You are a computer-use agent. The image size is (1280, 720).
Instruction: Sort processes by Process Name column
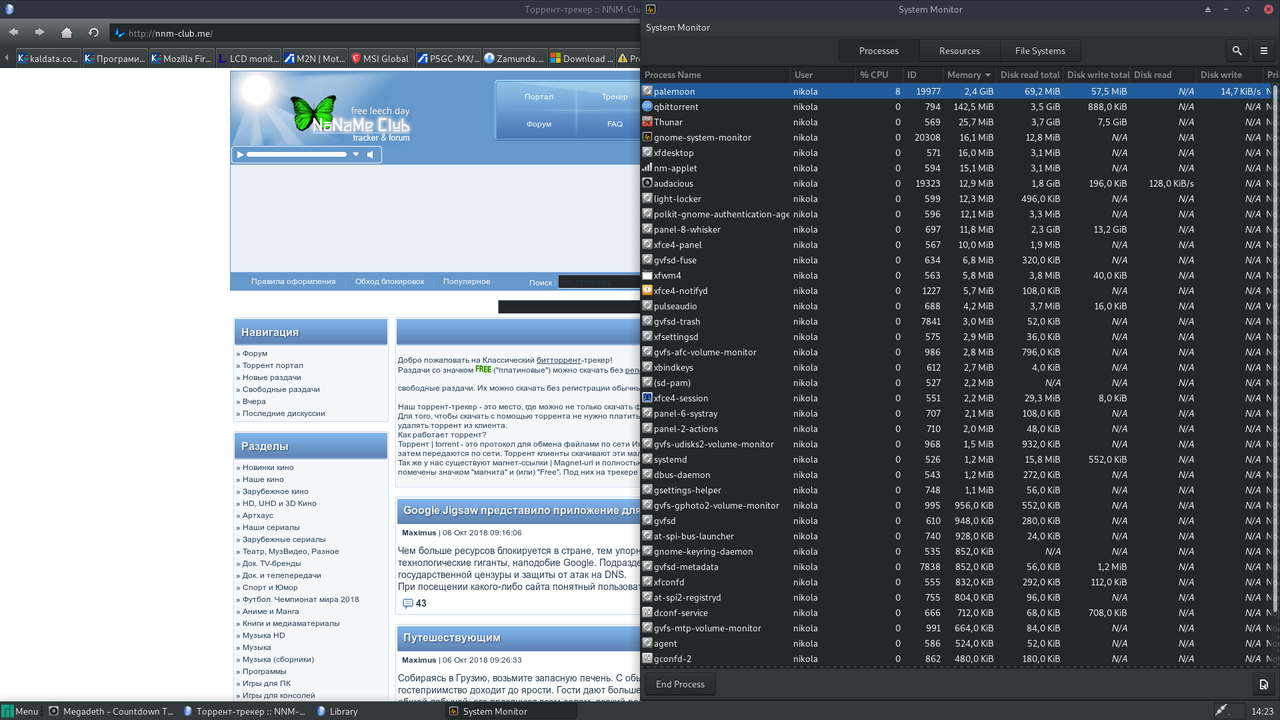(716, 75)
